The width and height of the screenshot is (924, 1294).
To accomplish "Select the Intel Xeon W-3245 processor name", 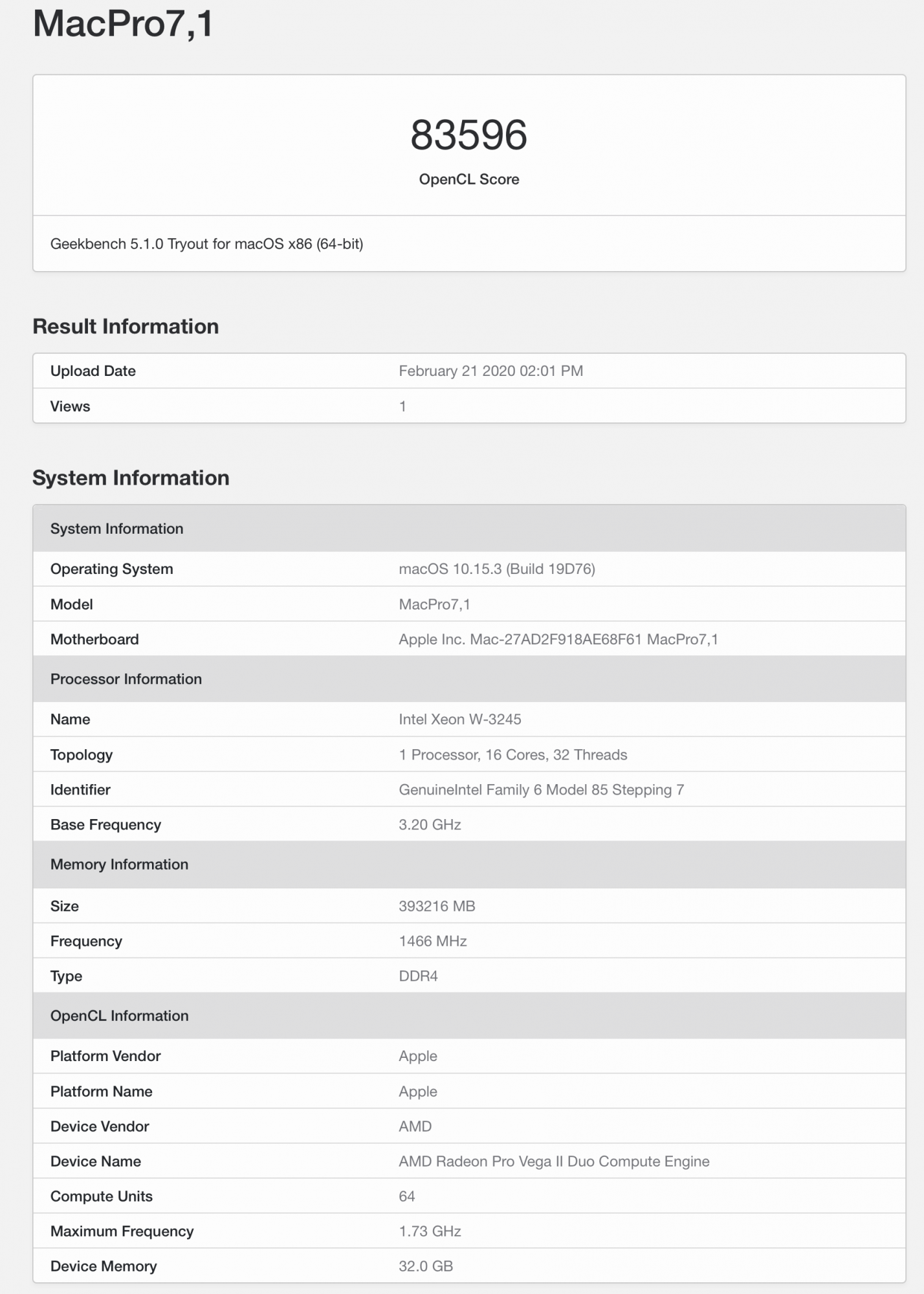I will click(459, 719).
